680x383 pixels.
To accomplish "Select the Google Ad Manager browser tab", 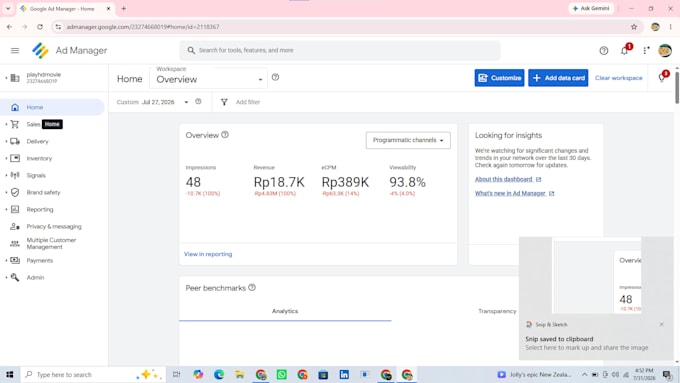I will coord(65,9).
